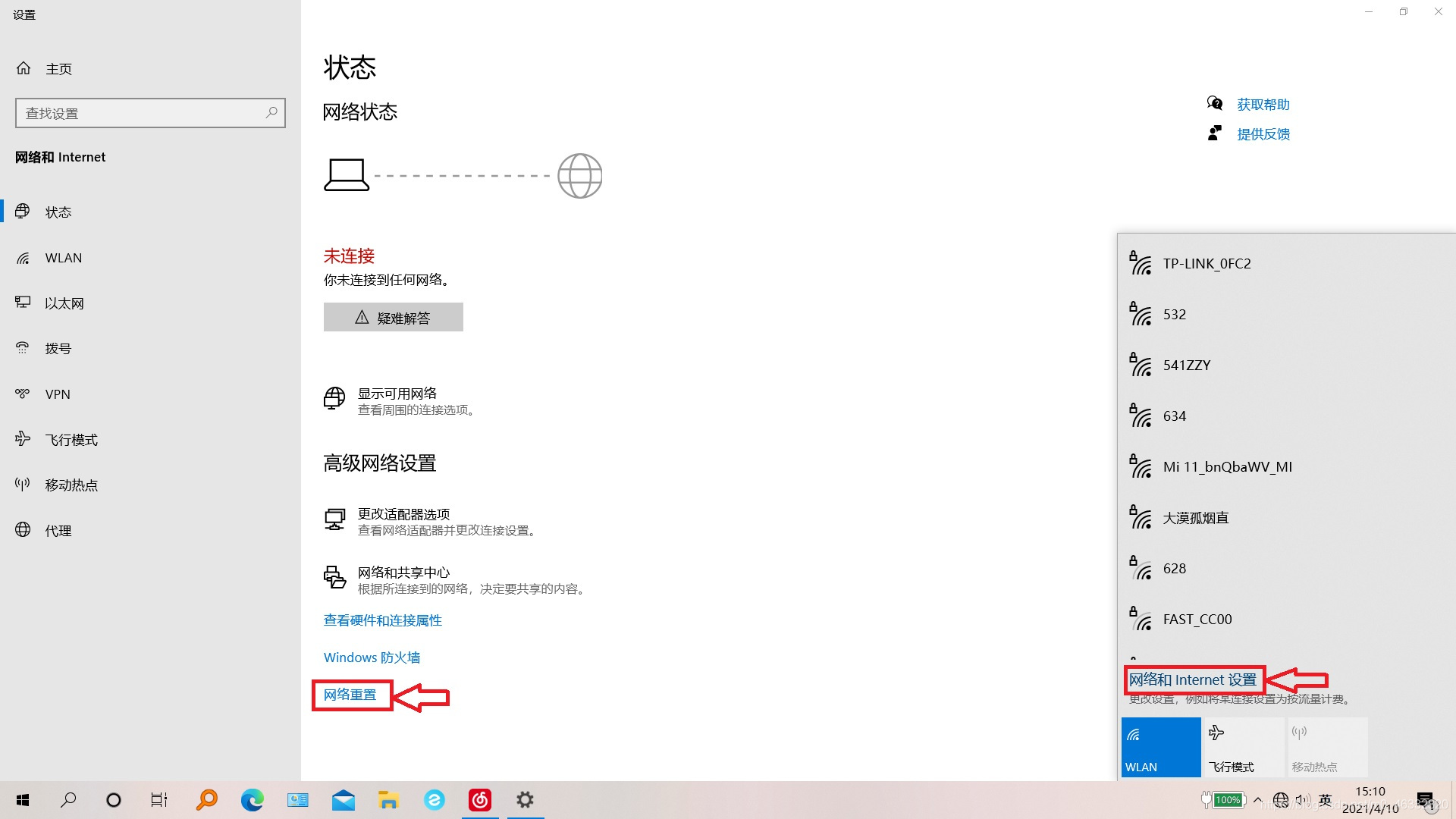
Task: Open the 代理 proxy settings page
Action: (58, 531)
